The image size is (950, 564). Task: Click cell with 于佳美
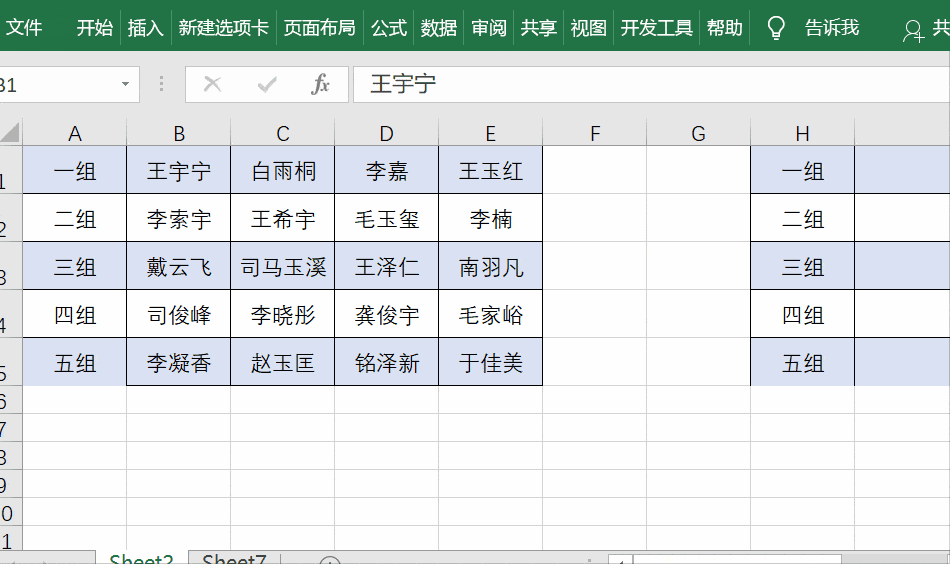[x=491, y=363]
